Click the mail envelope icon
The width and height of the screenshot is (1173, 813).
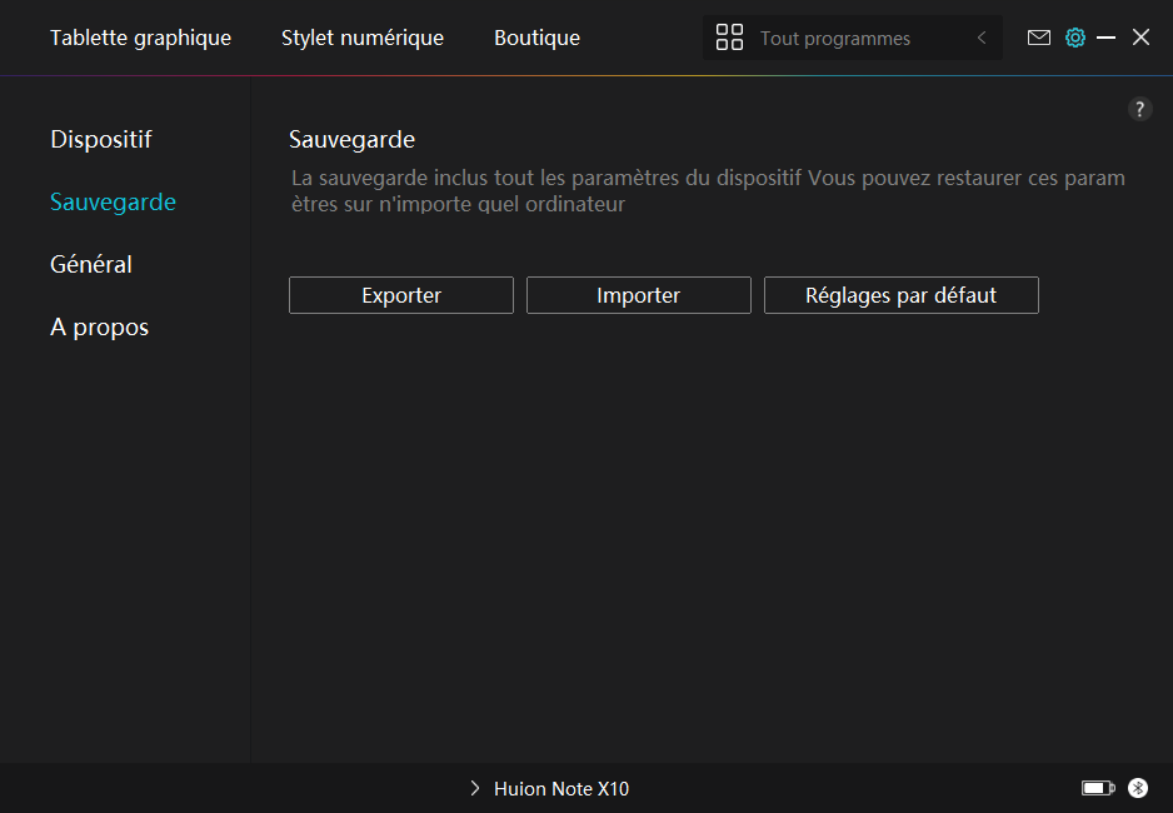1039,38
